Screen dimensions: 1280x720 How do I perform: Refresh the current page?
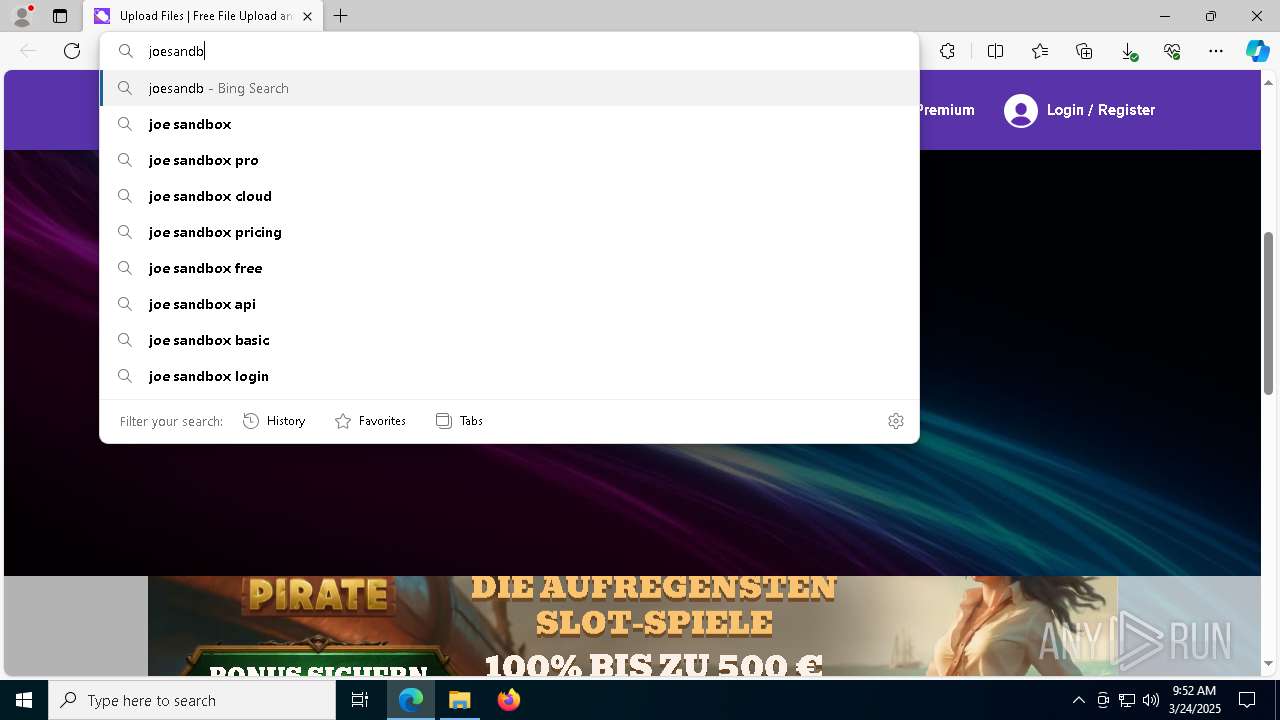pos(72,51)
